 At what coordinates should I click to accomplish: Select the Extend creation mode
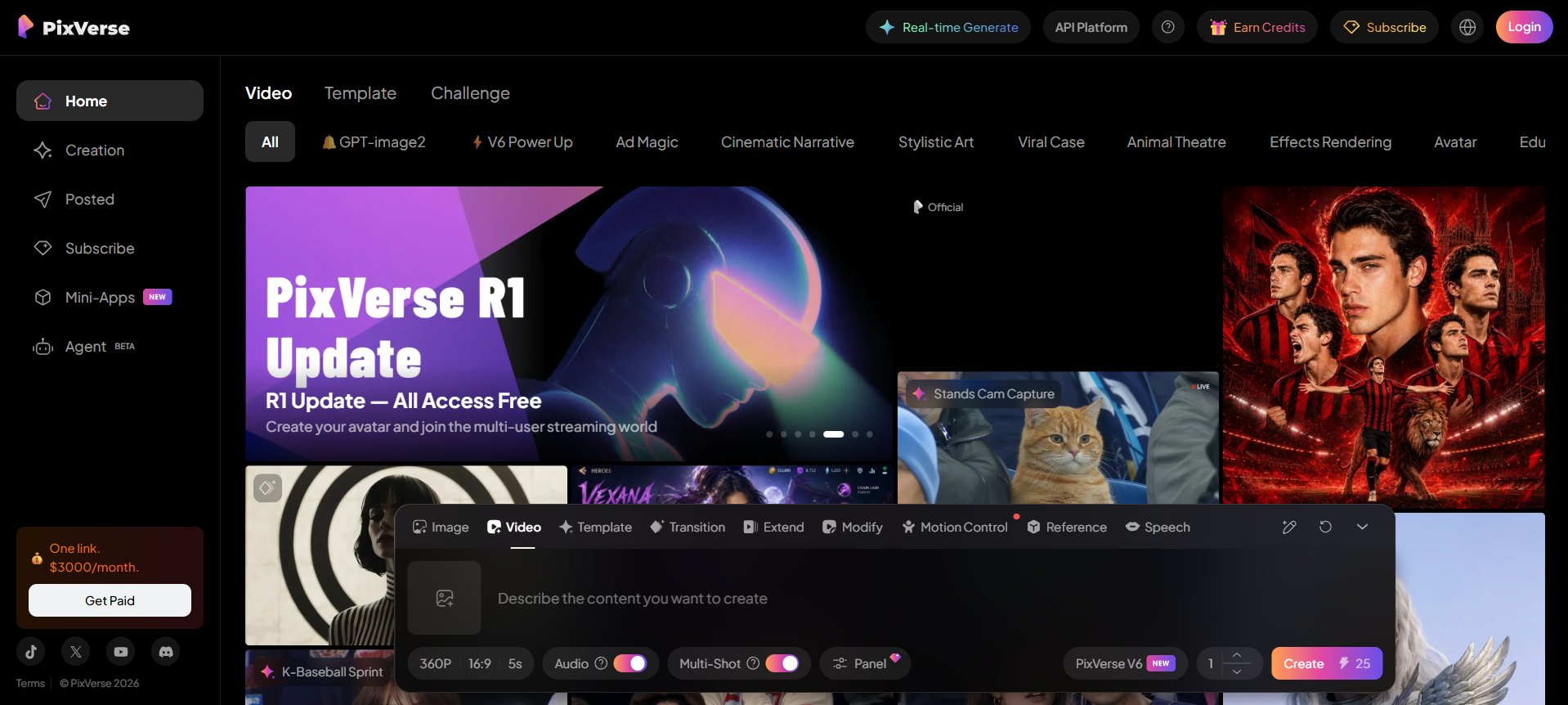click(773, 527)
